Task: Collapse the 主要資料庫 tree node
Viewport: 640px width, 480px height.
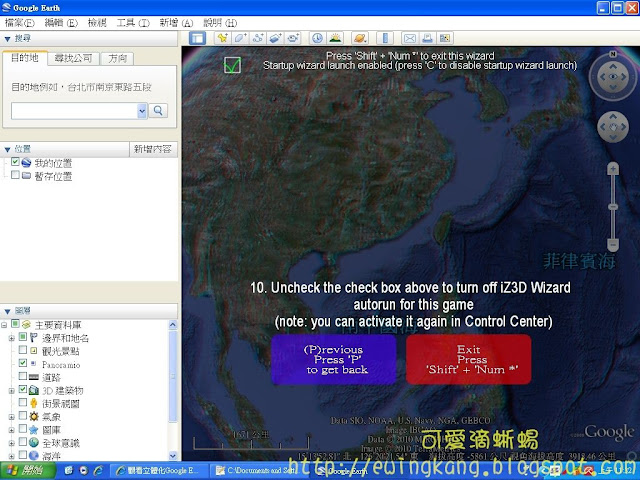Action: click(4, 325)
